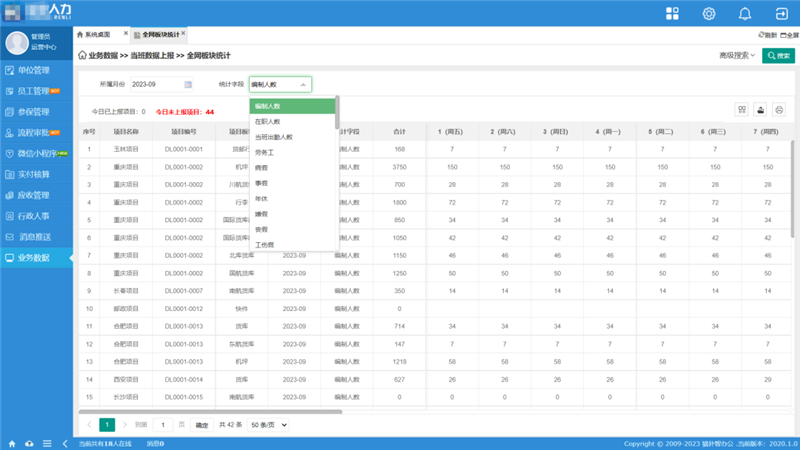This screenshot has width=800, height=450.
Task: Click the page number input field
Action: (x=165, y=425)
